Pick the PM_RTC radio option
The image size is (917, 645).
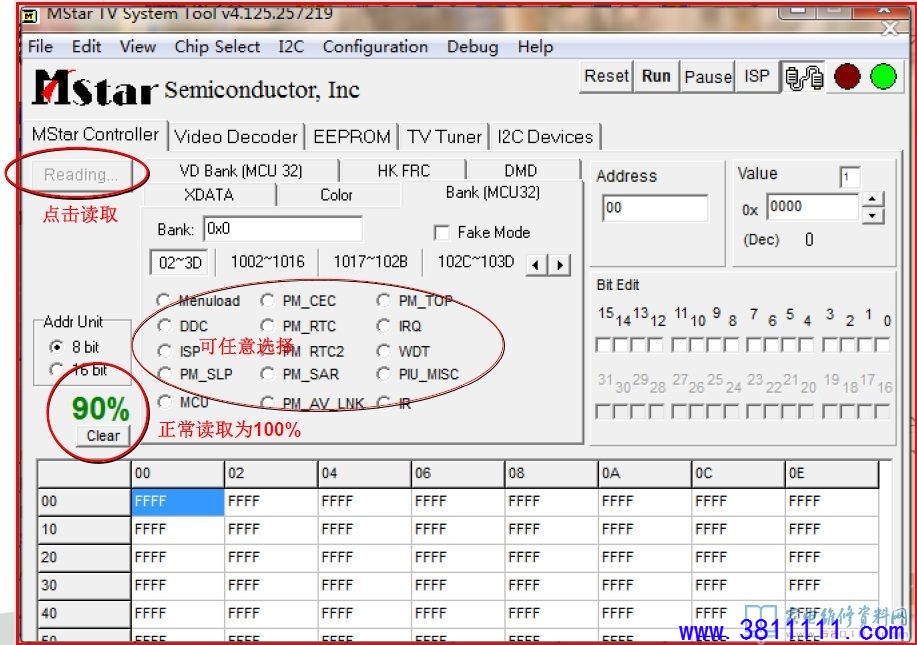tap(267, 326)
